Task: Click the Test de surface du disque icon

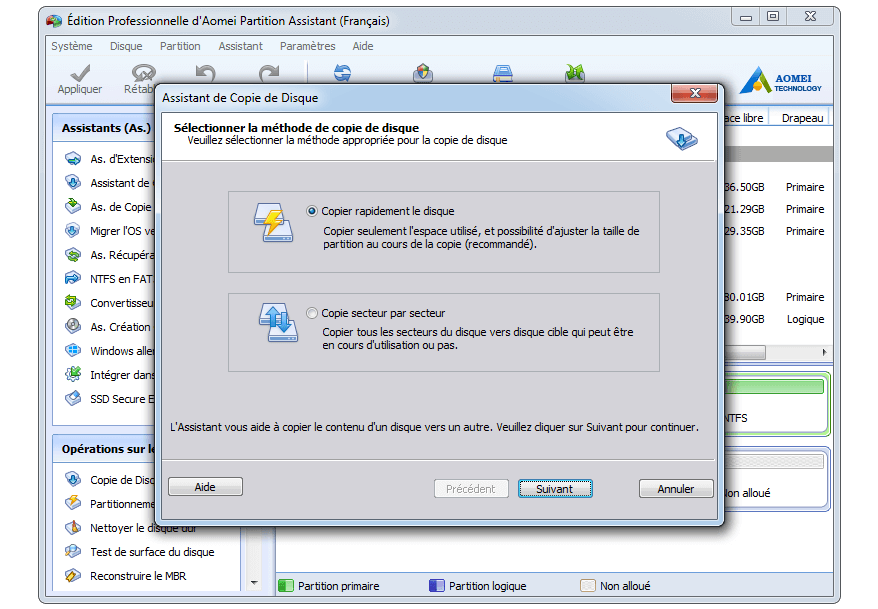Action: pyautogui.click(x=73, y=552)
